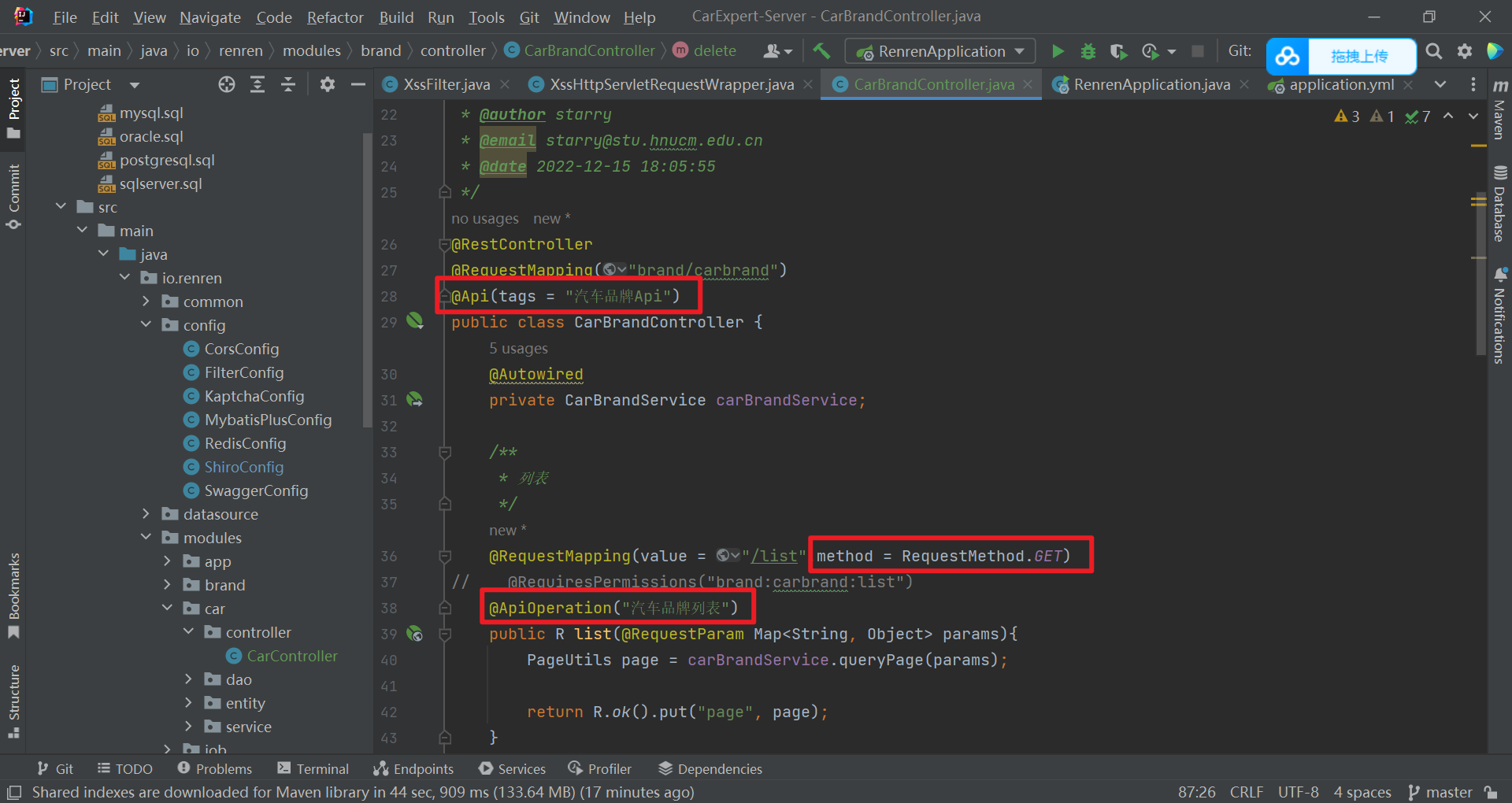This screenshot has width=1512, height=803.
Task: Collapse the car module folder
Action: tap(167, 608)
